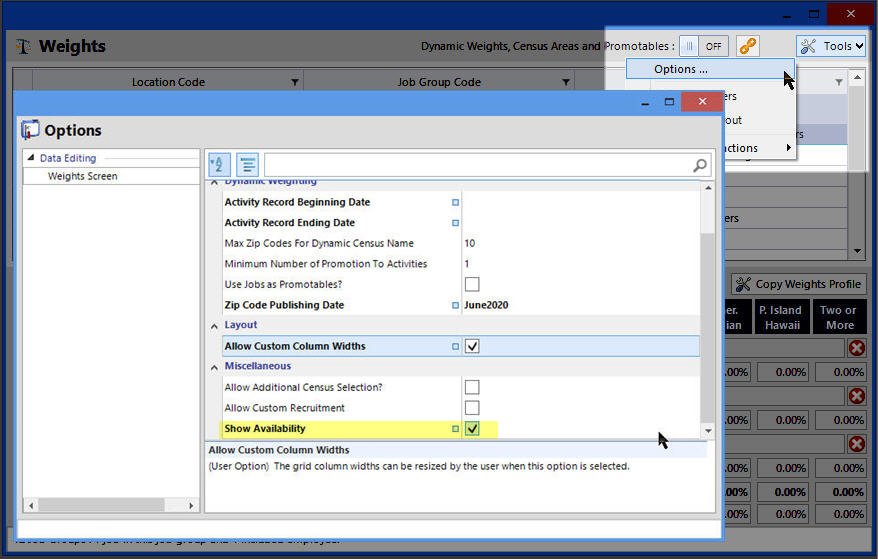
Task: Select Activity Record Beginning Date row label
Action: tap(297, 202)
